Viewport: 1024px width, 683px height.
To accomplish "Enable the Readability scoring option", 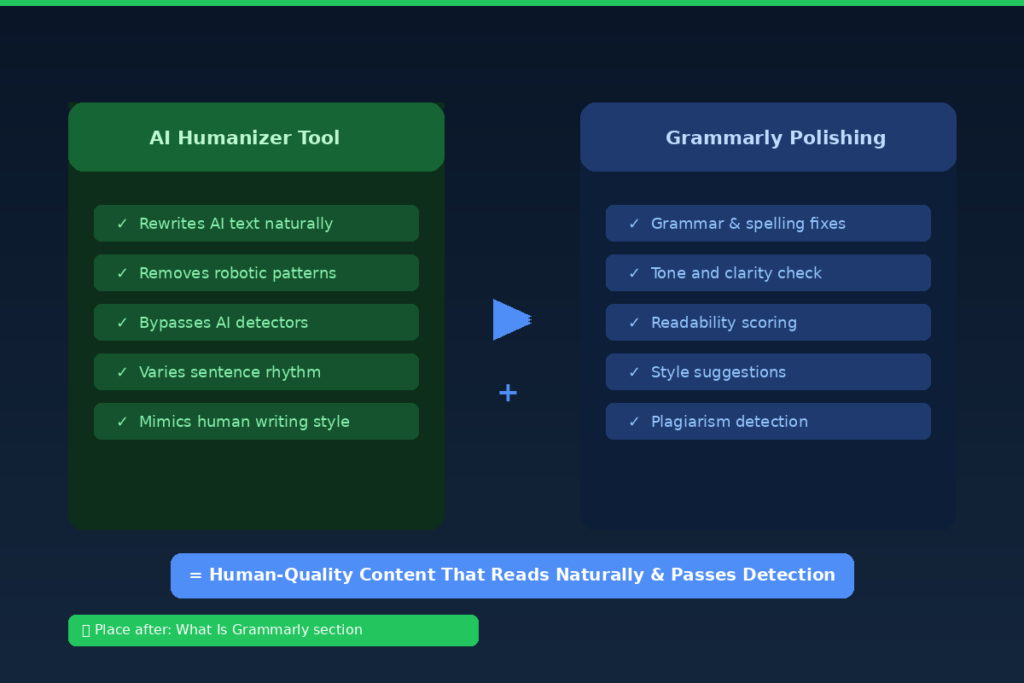I will point(768,322).
